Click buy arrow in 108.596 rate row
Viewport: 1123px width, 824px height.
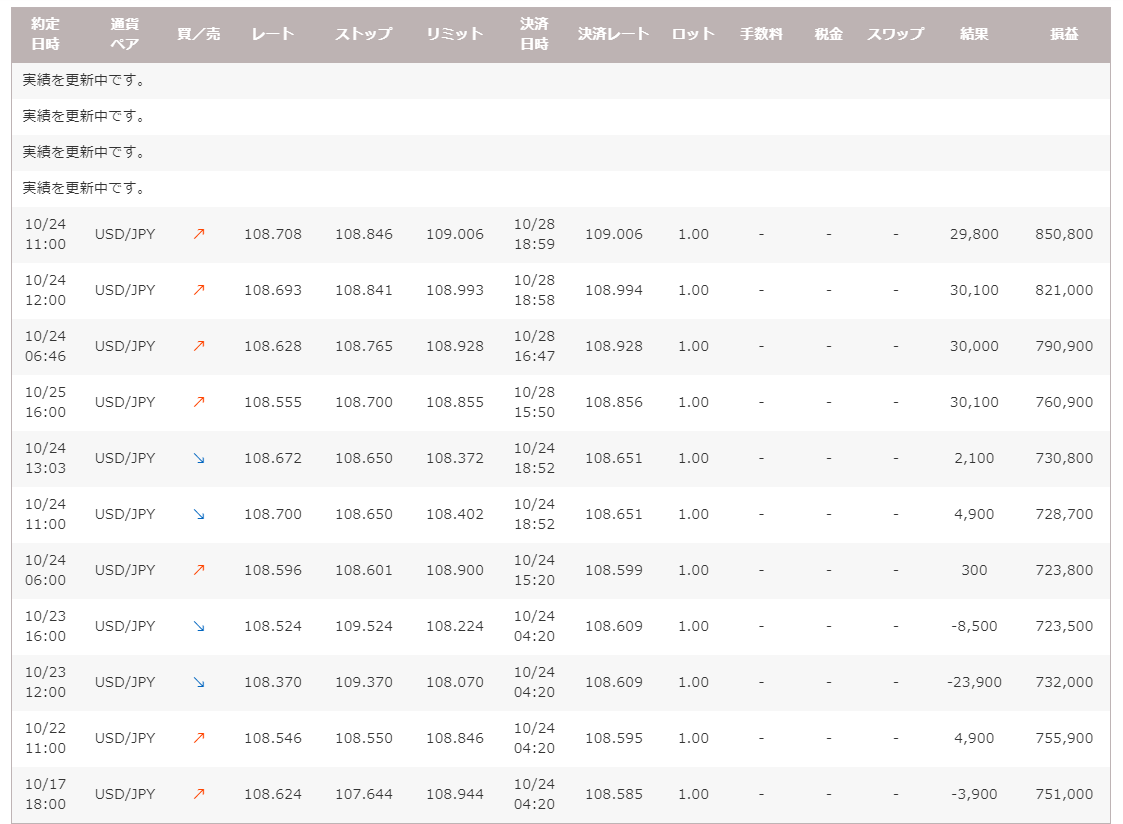click(199, 570)
